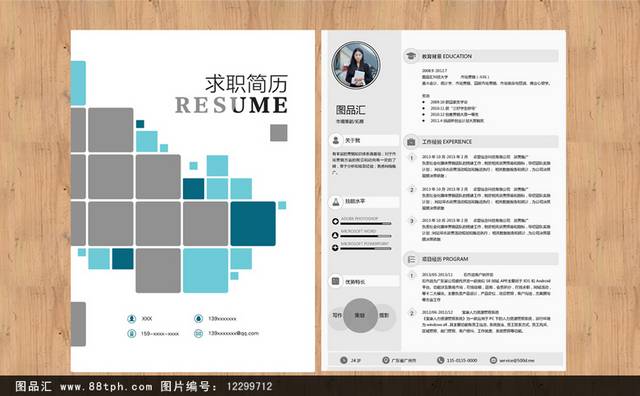Viewport: 640px width, 396px height.
Task: Click the number 3 circle under EXPERIENCE
Action: 411,221
